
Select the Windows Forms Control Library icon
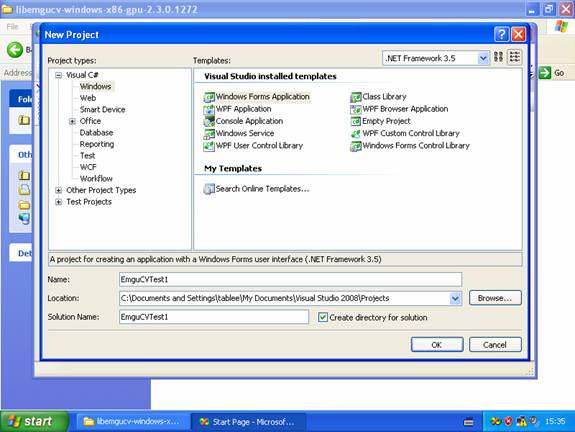(356, 146)
